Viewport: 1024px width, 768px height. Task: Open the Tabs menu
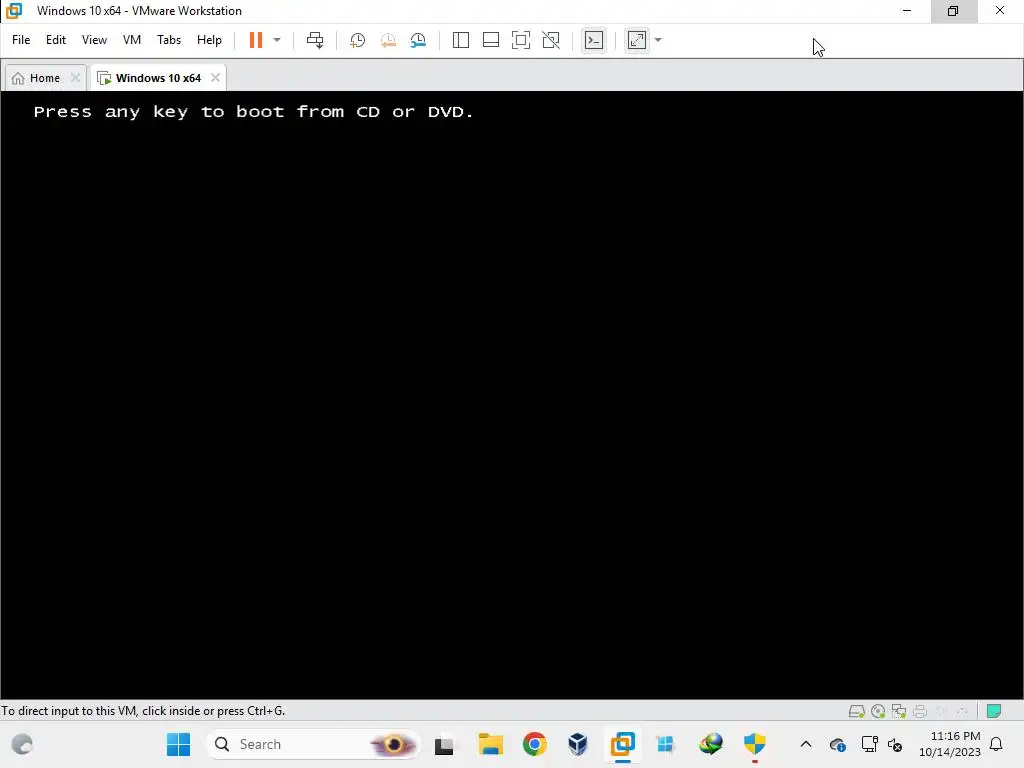pyautogui.click(x=168, y=40)
